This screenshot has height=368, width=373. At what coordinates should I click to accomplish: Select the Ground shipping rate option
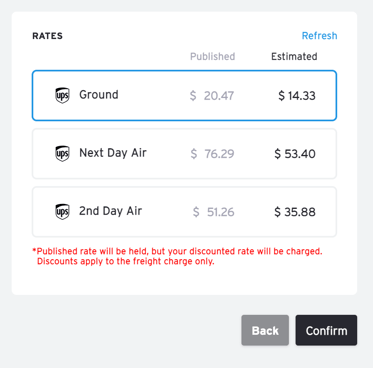click(184, 95)
